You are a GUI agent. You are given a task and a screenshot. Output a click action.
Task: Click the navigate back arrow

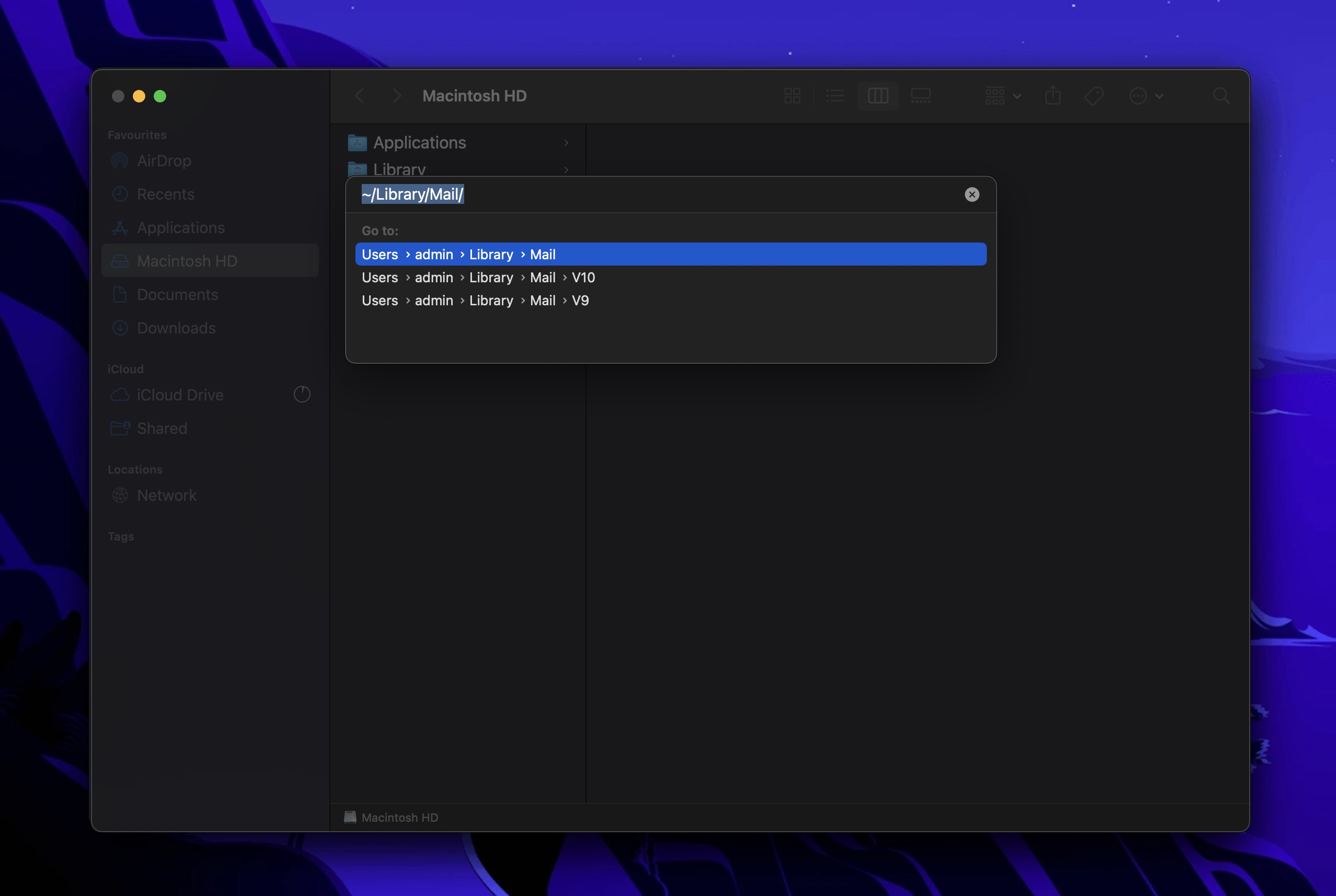[x=359, y=95]
